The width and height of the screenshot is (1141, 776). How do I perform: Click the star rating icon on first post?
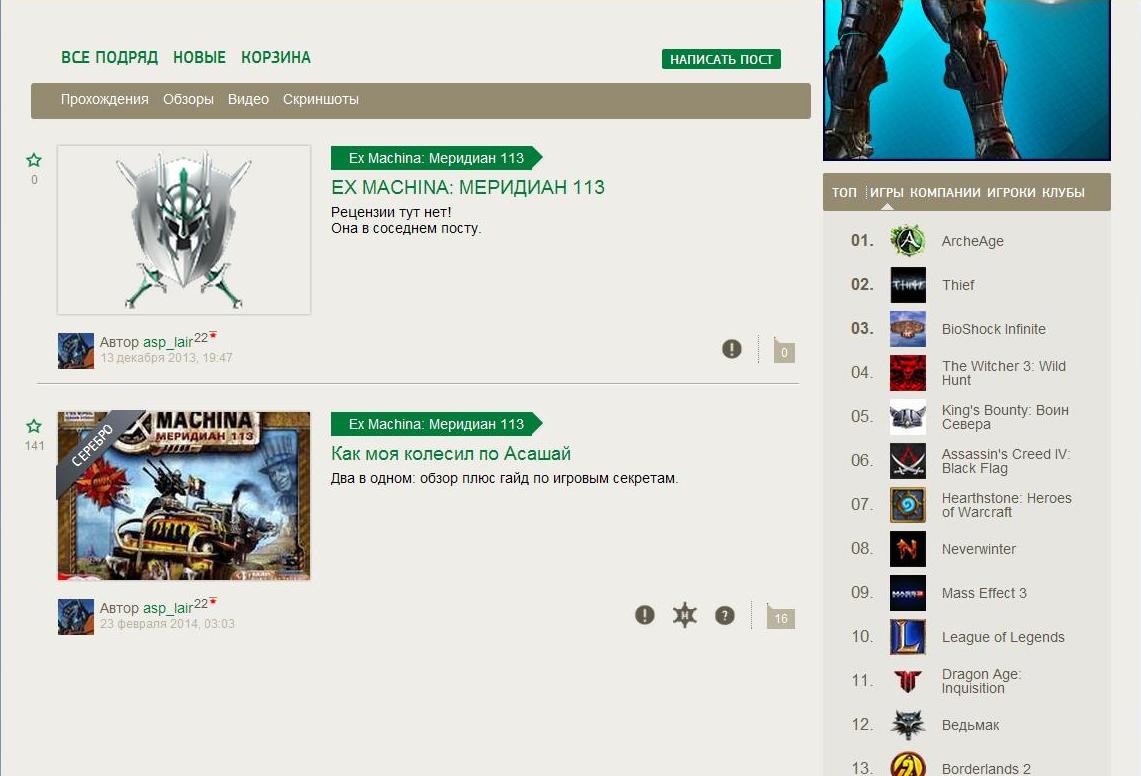33,160
